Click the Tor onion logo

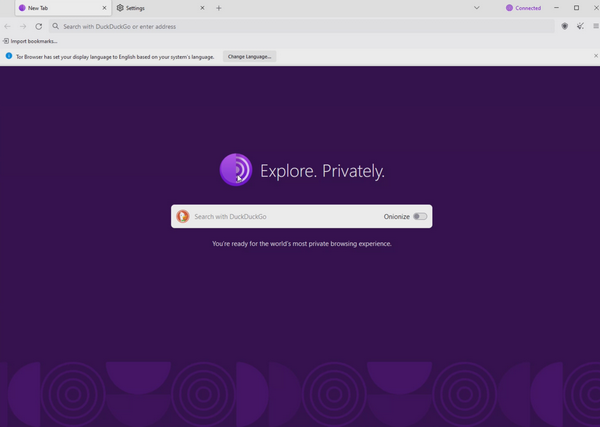click(236, 170)
